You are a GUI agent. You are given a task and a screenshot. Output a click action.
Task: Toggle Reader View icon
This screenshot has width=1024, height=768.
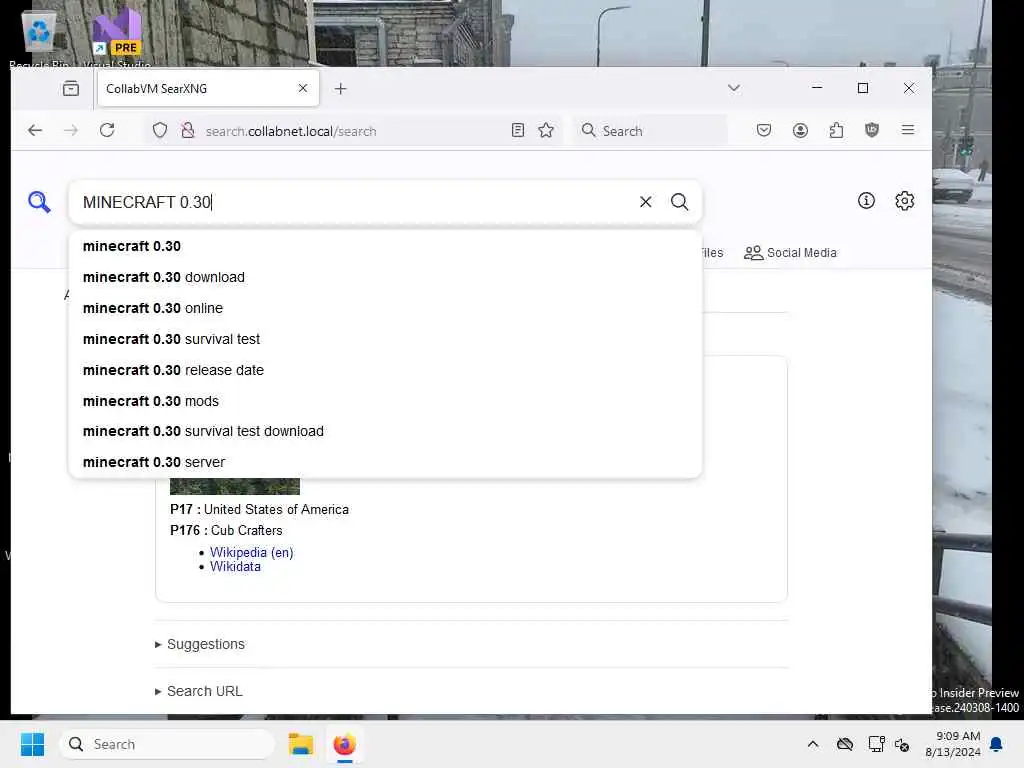tap(518, 131)
